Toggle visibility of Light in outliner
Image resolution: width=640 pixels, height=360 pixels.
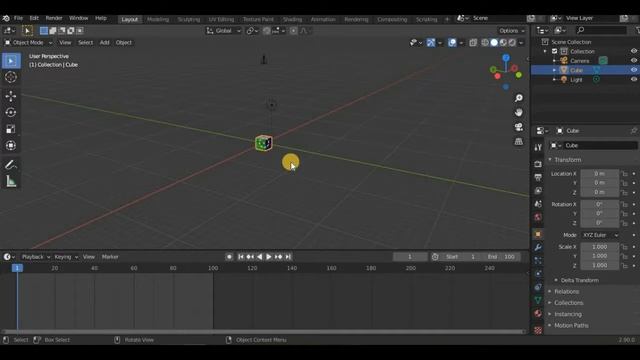[634, 79]
